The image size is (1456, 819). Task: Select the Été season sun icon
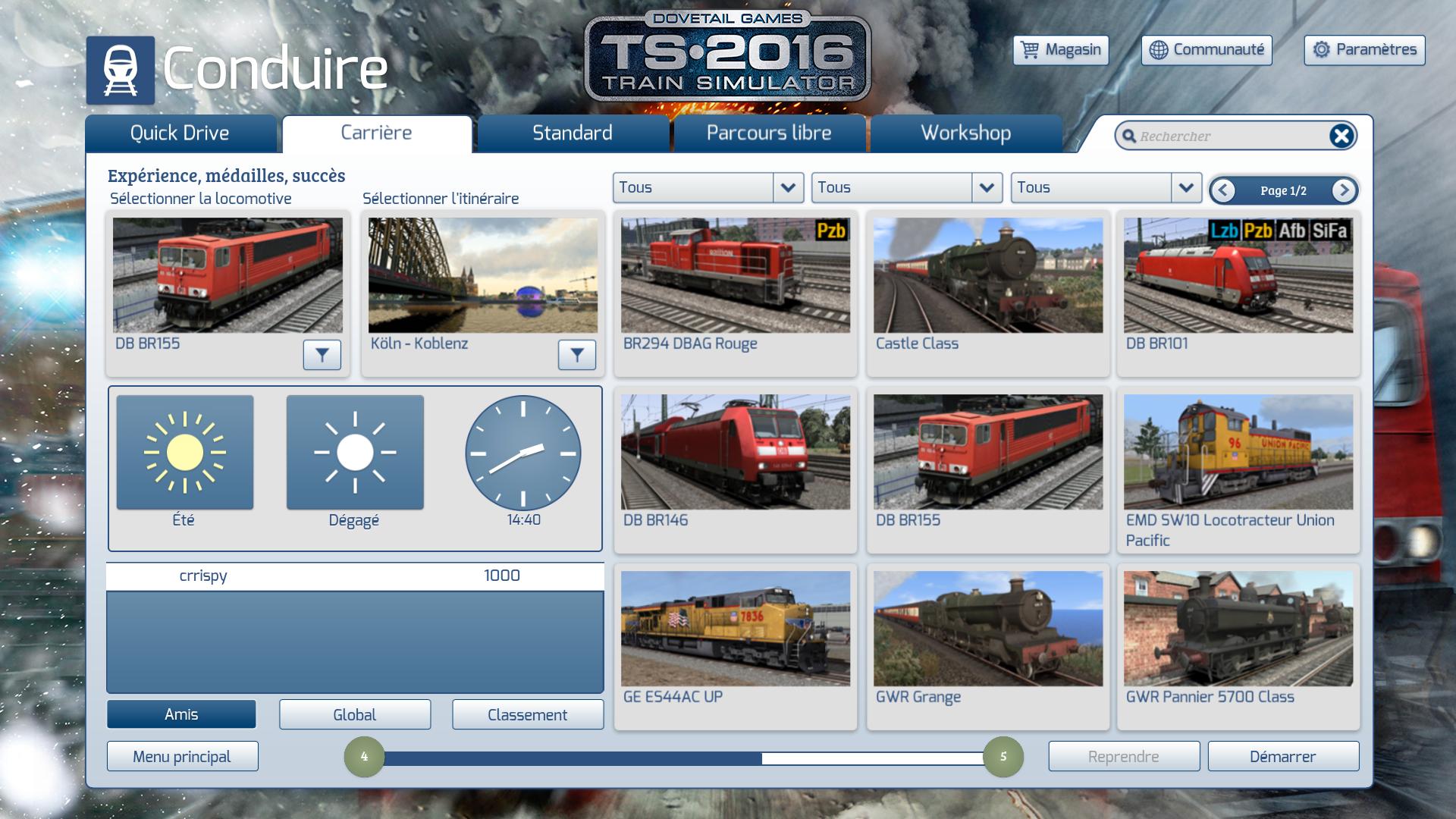(184, 452)
